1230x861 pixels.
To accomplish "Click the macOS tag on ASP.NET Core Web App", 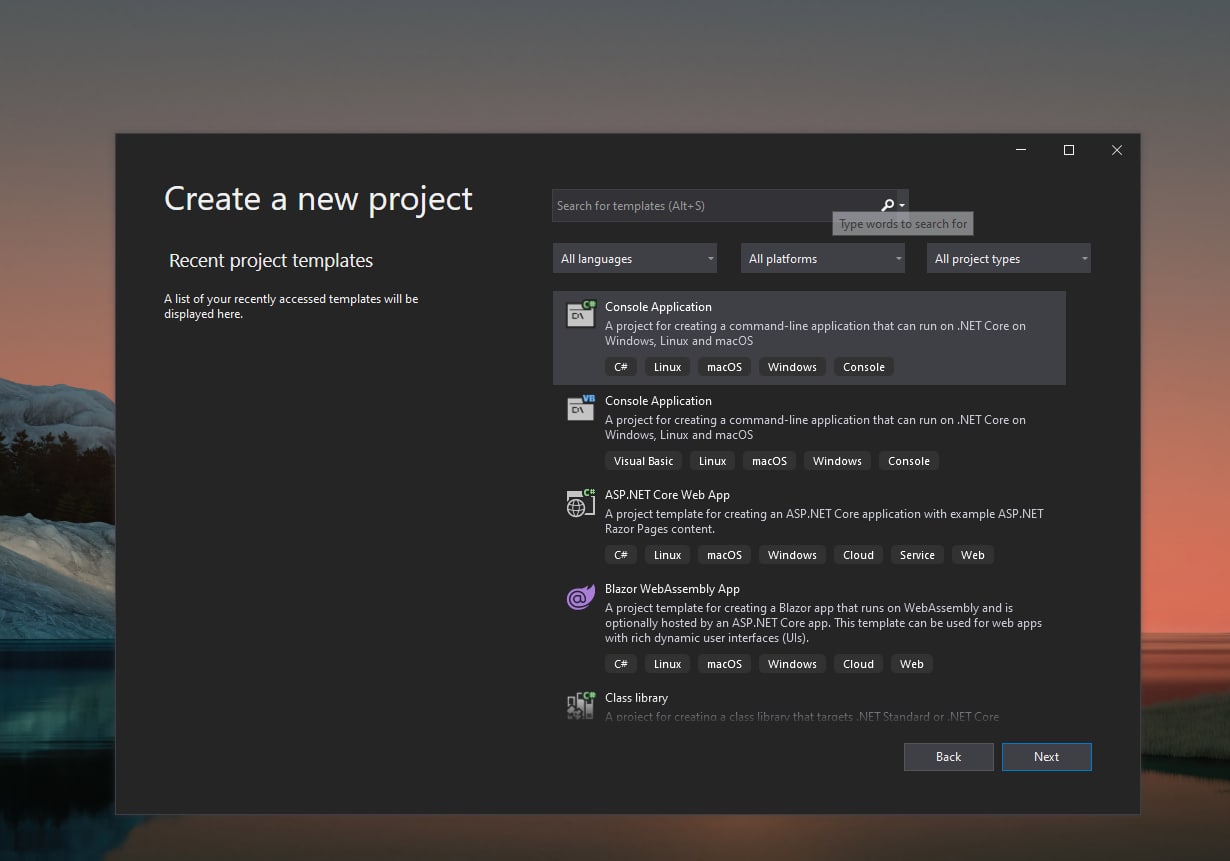I will (x=724, y=554).
